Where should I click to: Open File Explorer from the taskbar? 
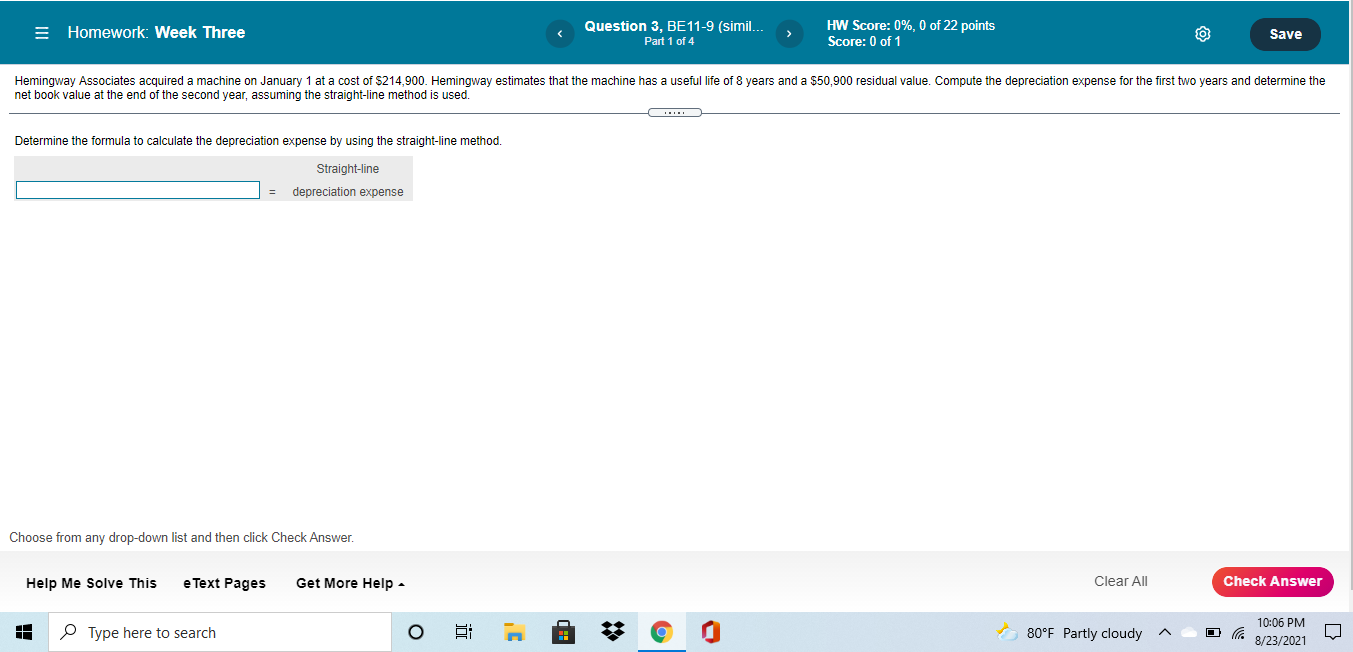click(513, 631)
